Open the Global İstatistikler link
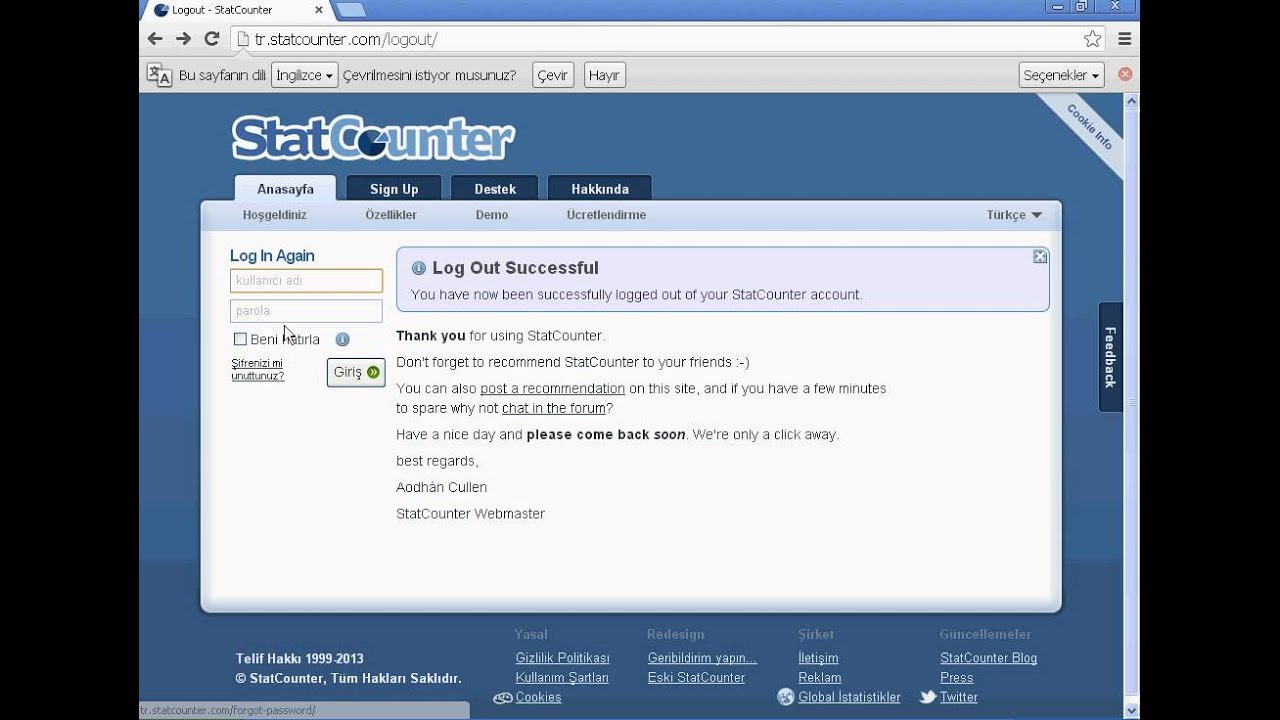1280x720 pixels. 849,697
